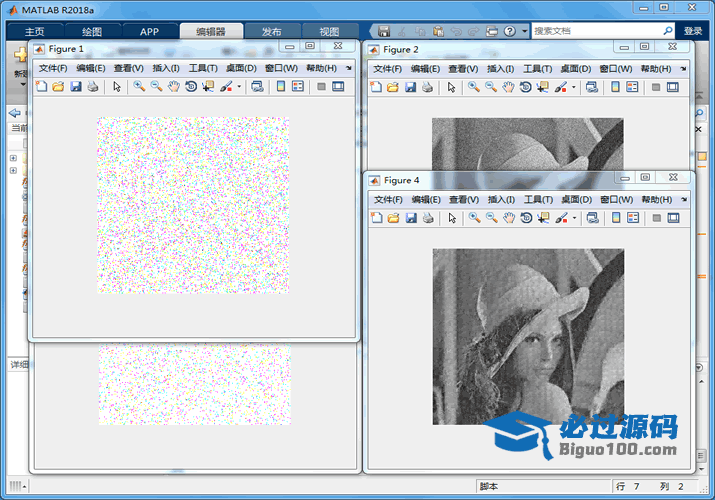Select Data Cursor tool in Figure 1

208,87
